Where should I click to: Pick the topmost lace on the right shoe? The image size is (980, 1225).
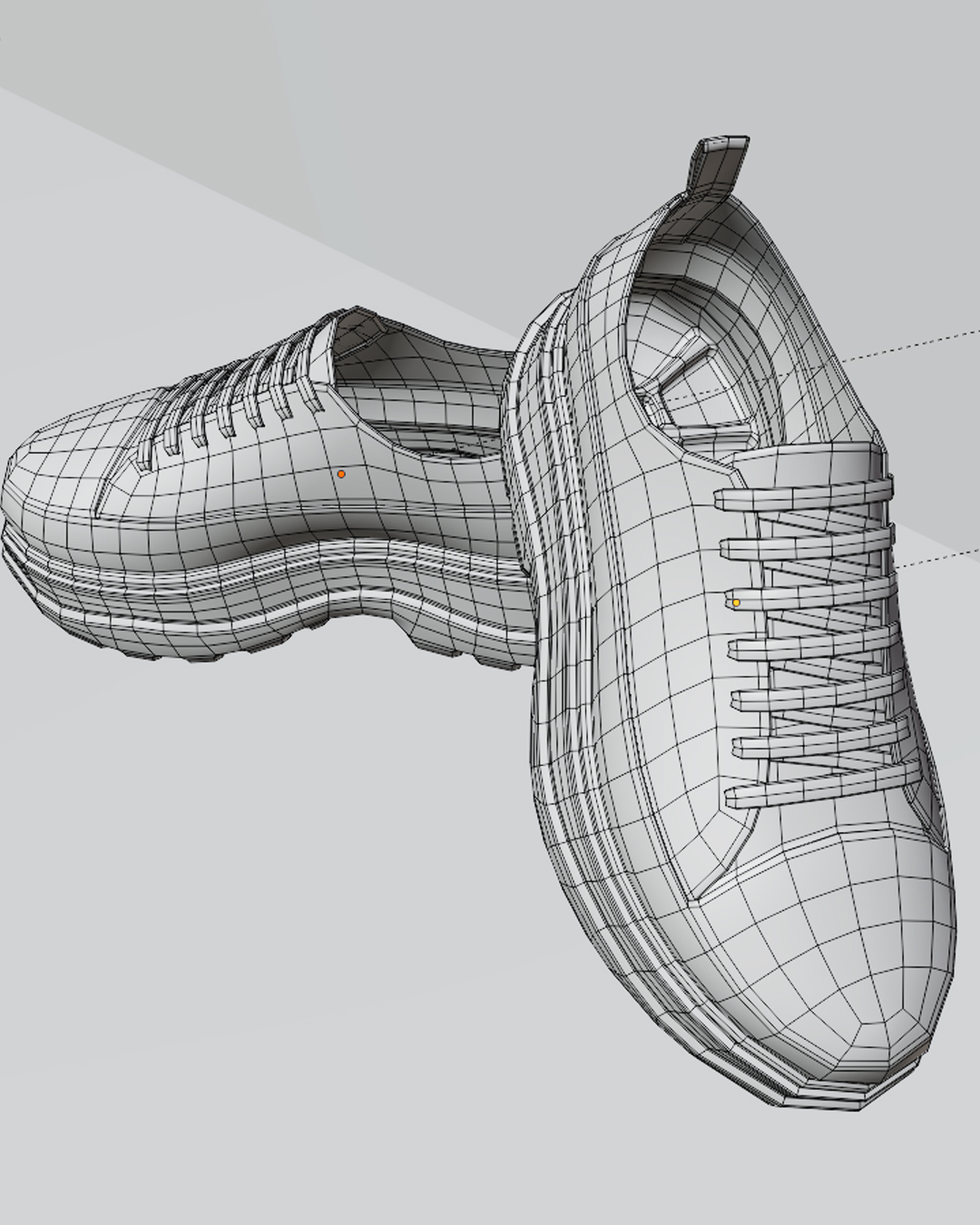coord(803,495)
